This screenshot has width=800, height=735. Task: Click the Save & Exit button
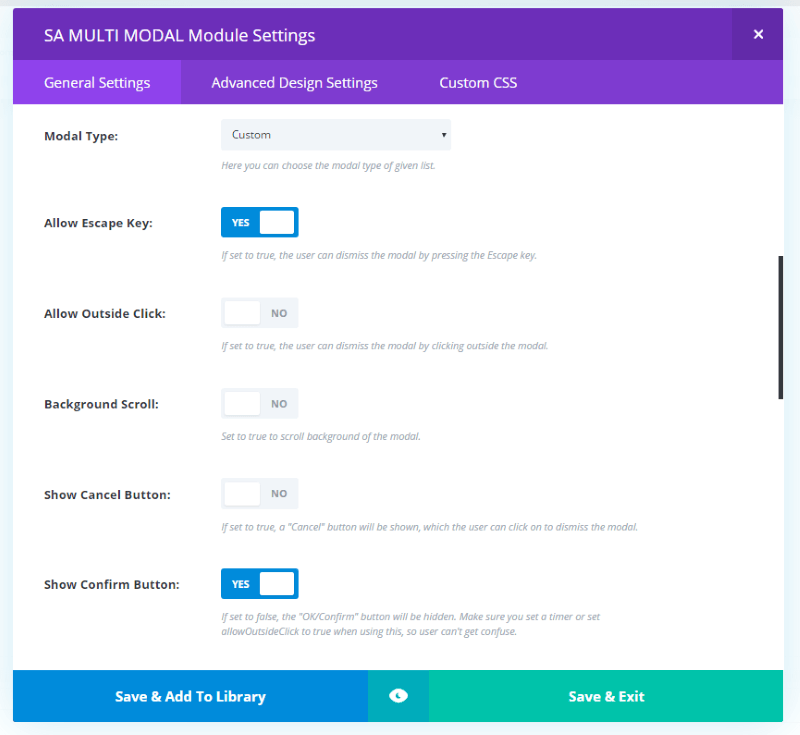606,696
